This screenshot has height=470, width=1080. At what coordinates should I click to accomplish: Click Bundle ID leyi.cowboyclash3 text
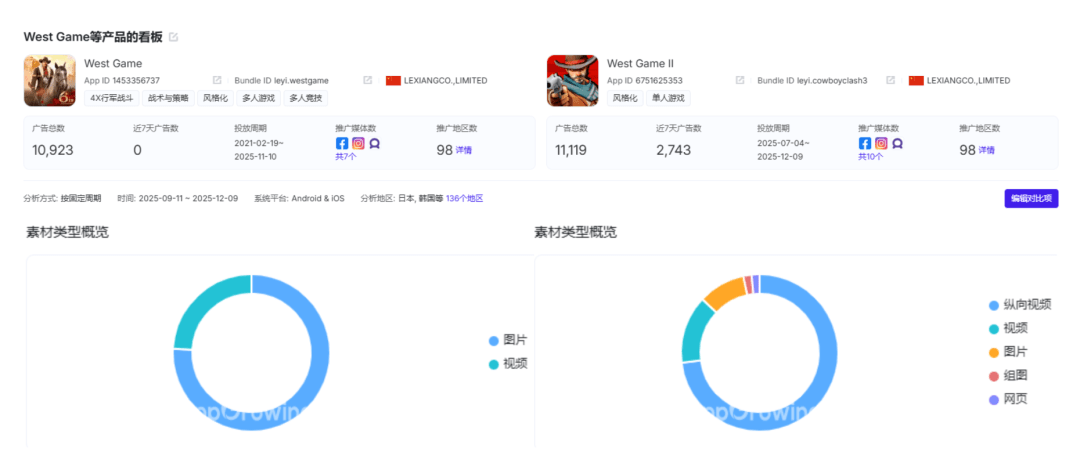[812, 81]
